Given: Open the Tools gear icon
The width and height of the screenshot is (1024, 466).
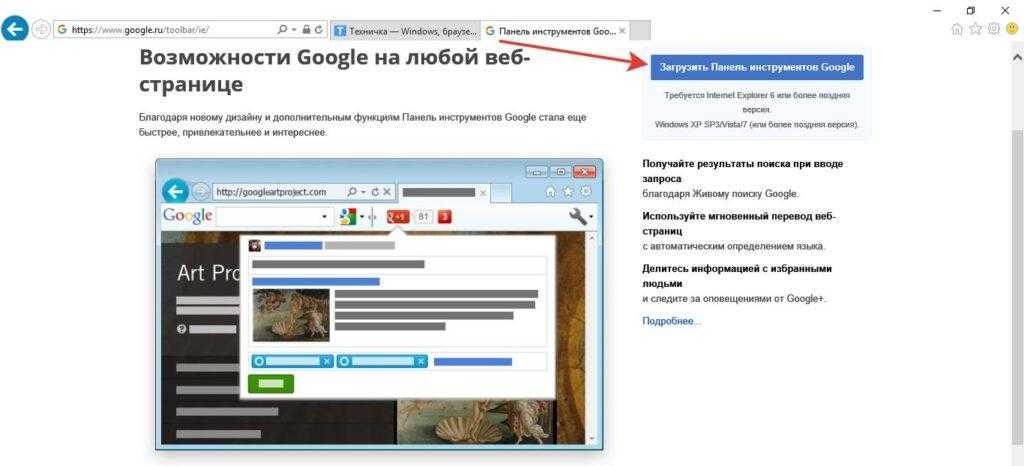Looking at the screenshot, I should (993, 29).
